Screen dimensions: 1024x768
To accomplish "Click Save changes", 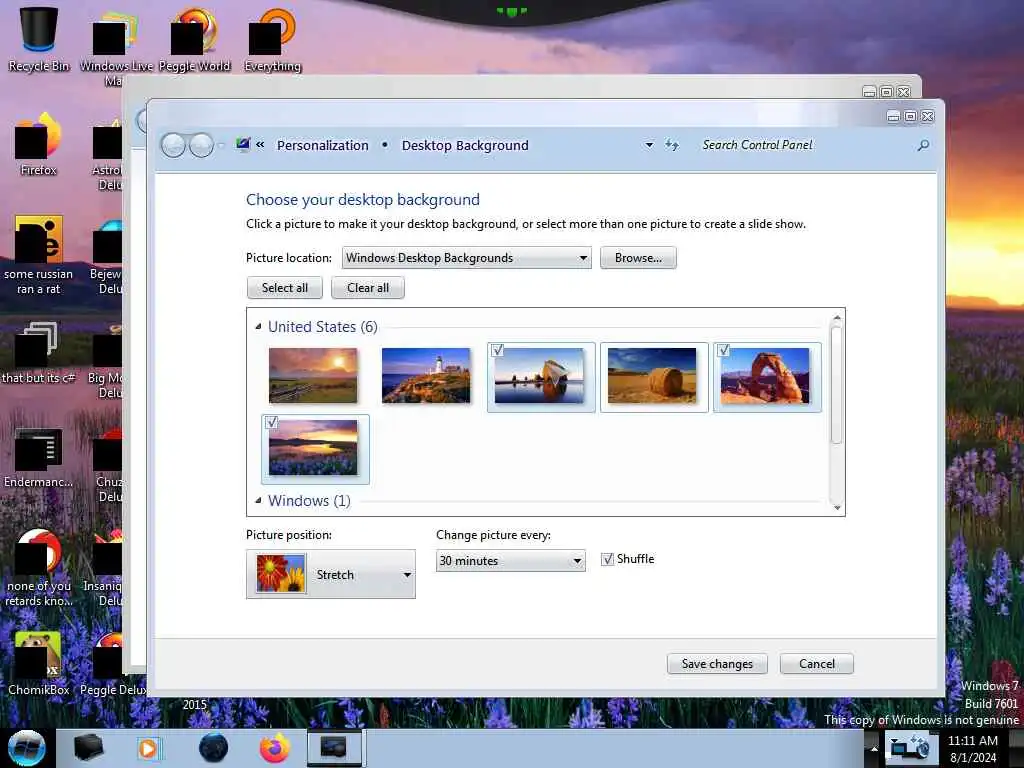I will pyautogui.click(x=717, y=664).
